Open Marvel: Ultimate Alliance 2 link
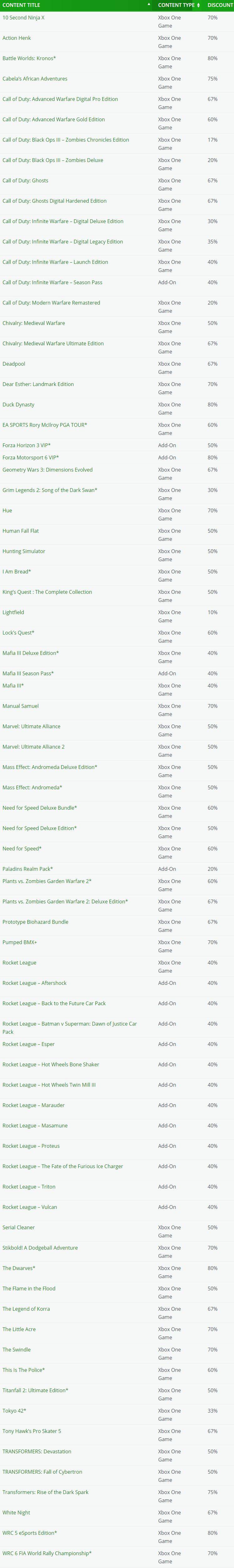 34,746
